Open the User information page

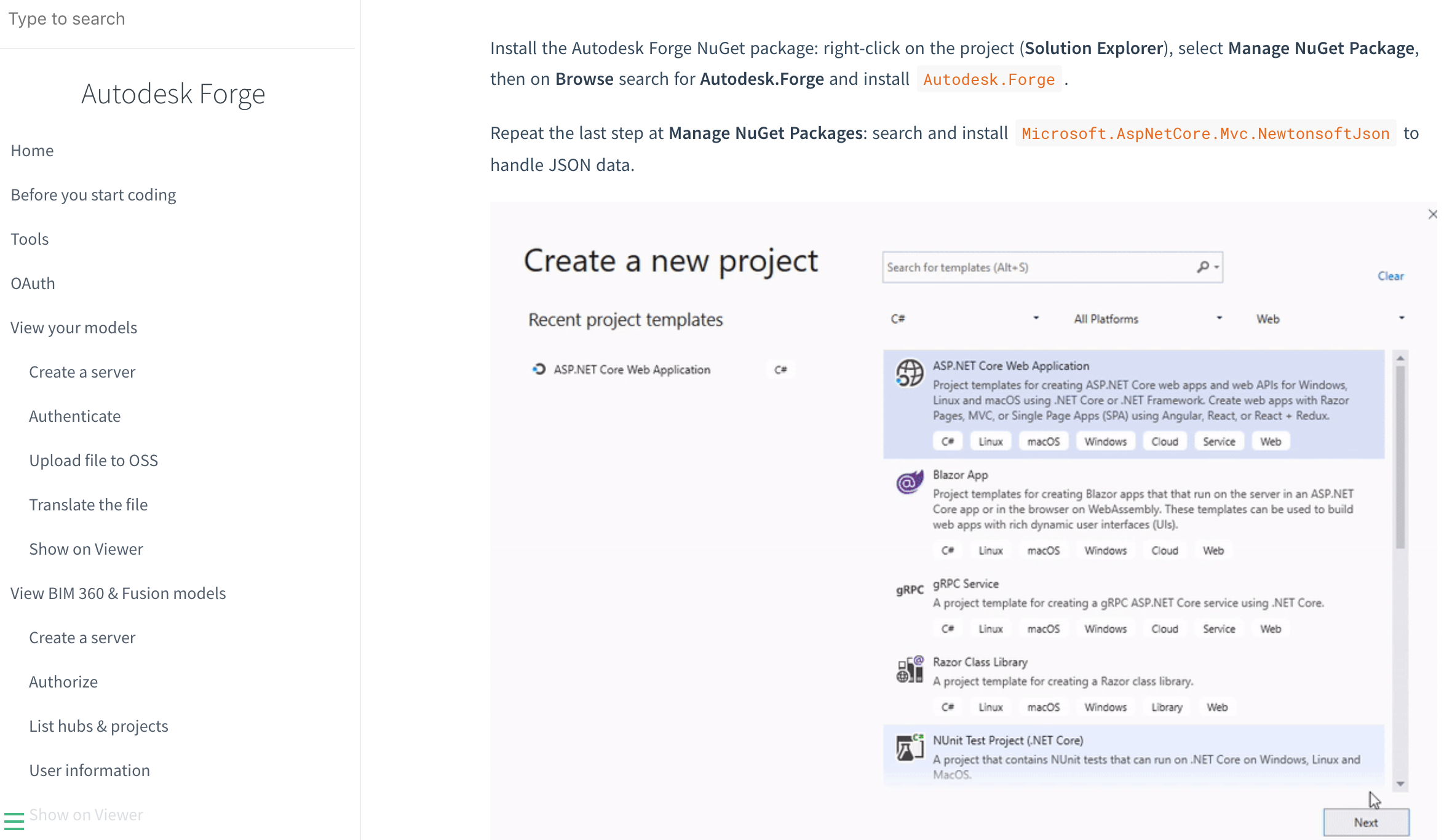(x=90, y=771)
